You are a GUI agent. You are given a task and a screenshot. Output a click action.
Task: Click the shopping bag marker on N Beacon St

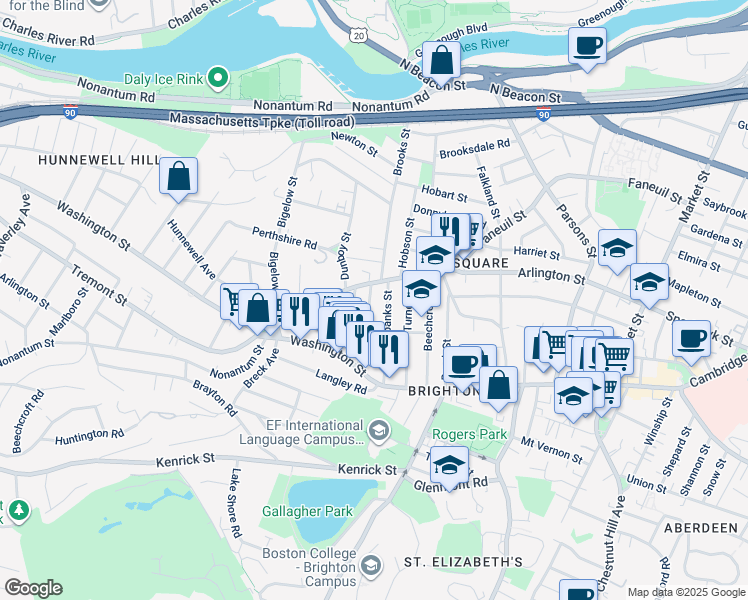(x=441, y=60)
